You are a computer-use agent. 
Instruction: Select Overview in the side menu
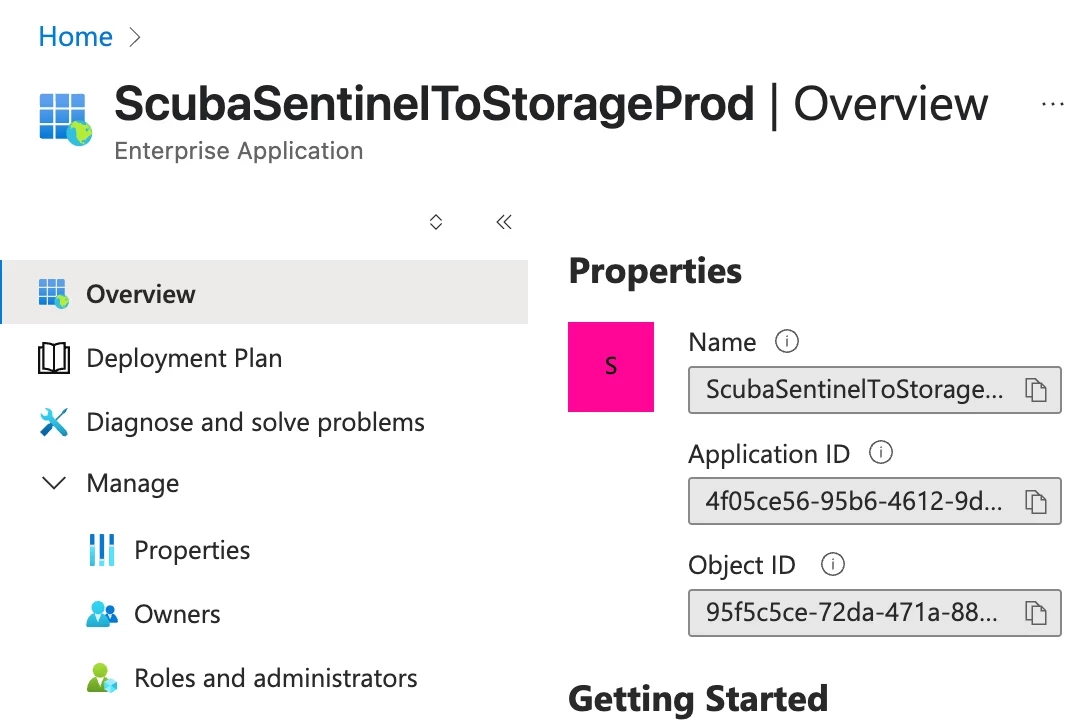(x=141, y=294)
